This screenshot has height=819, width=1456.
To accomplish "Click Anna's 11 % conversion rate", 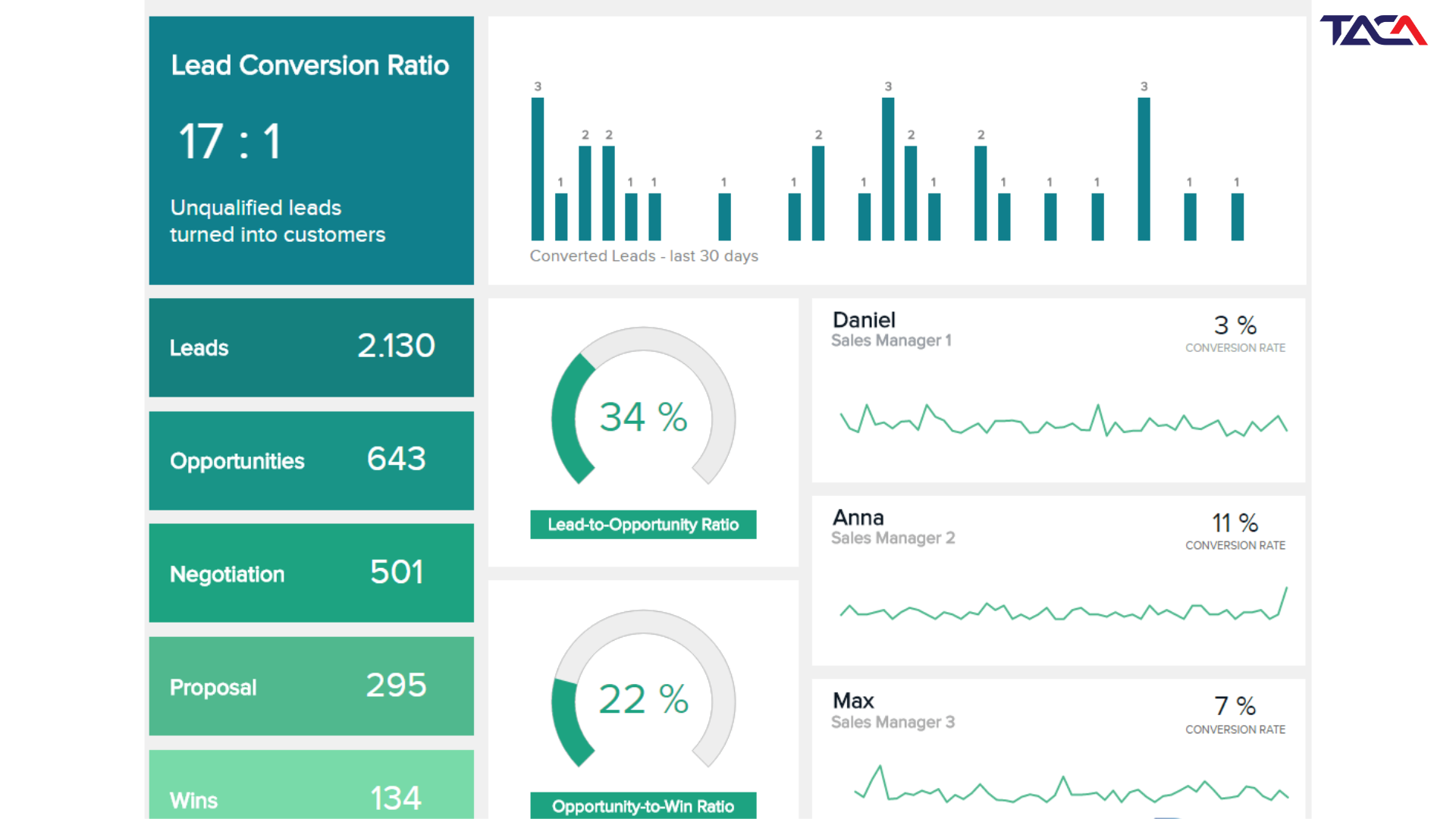I will coord(1235,523).
